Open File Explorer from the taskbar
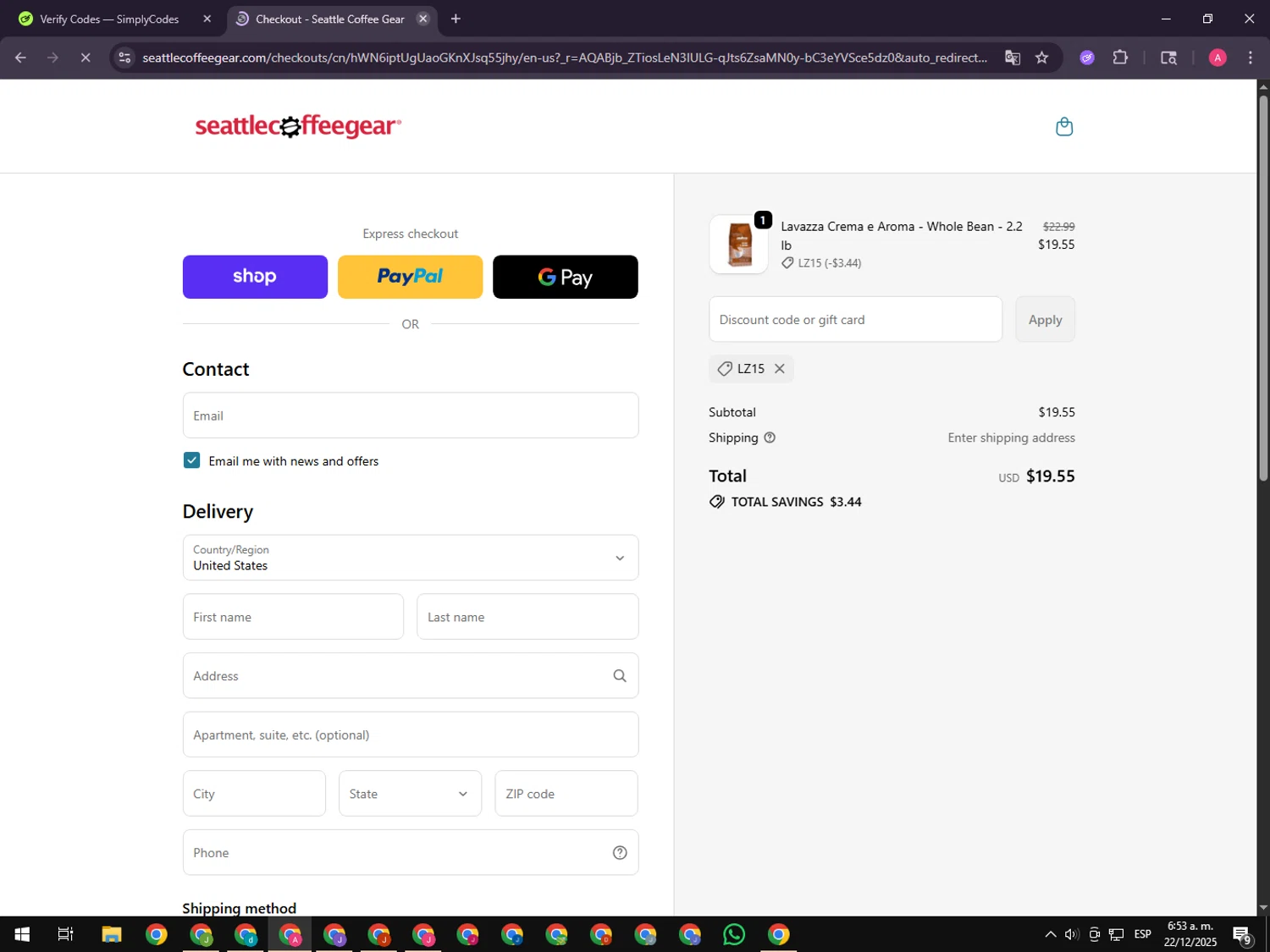The width and height of the screenshot is (1270, 952). point(112,934)
